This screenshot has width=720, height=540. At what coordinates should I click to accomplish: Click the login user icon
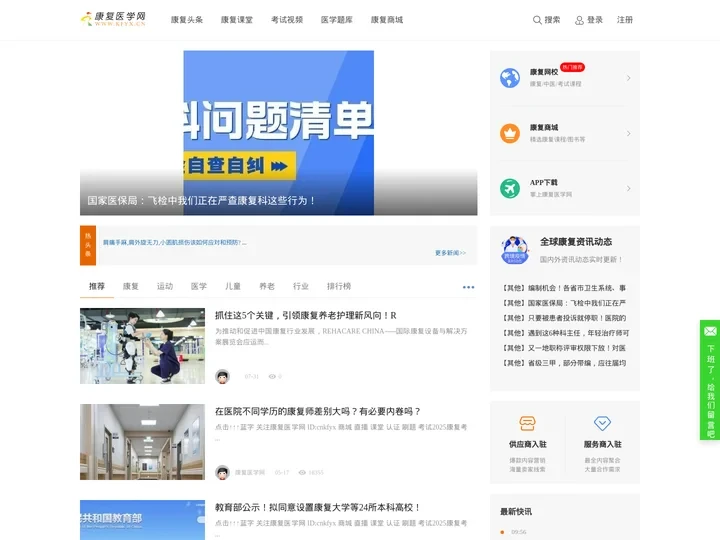click(x=579, y=20)
